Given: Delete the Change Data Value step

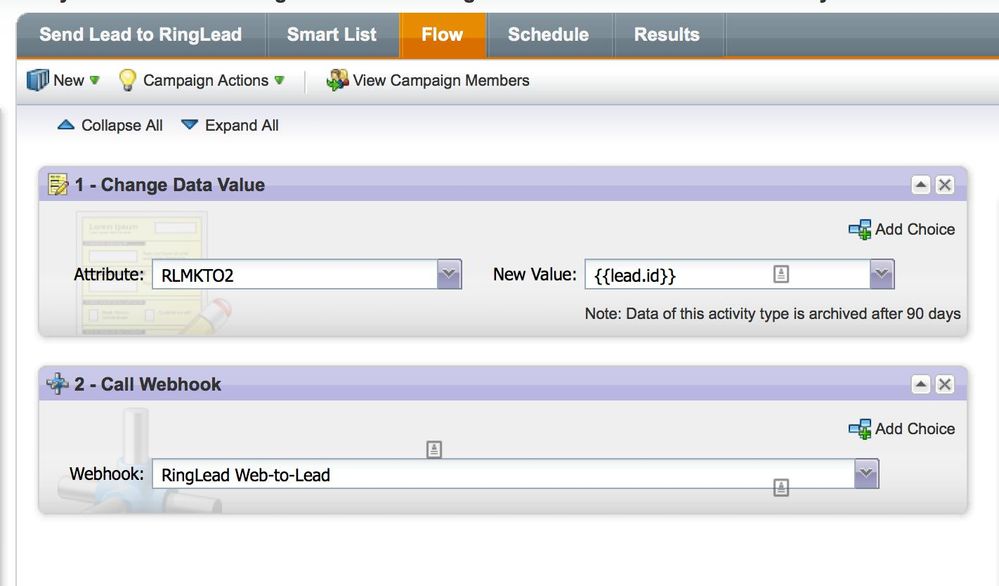Looking at the screenshot, I should (945, 185).
